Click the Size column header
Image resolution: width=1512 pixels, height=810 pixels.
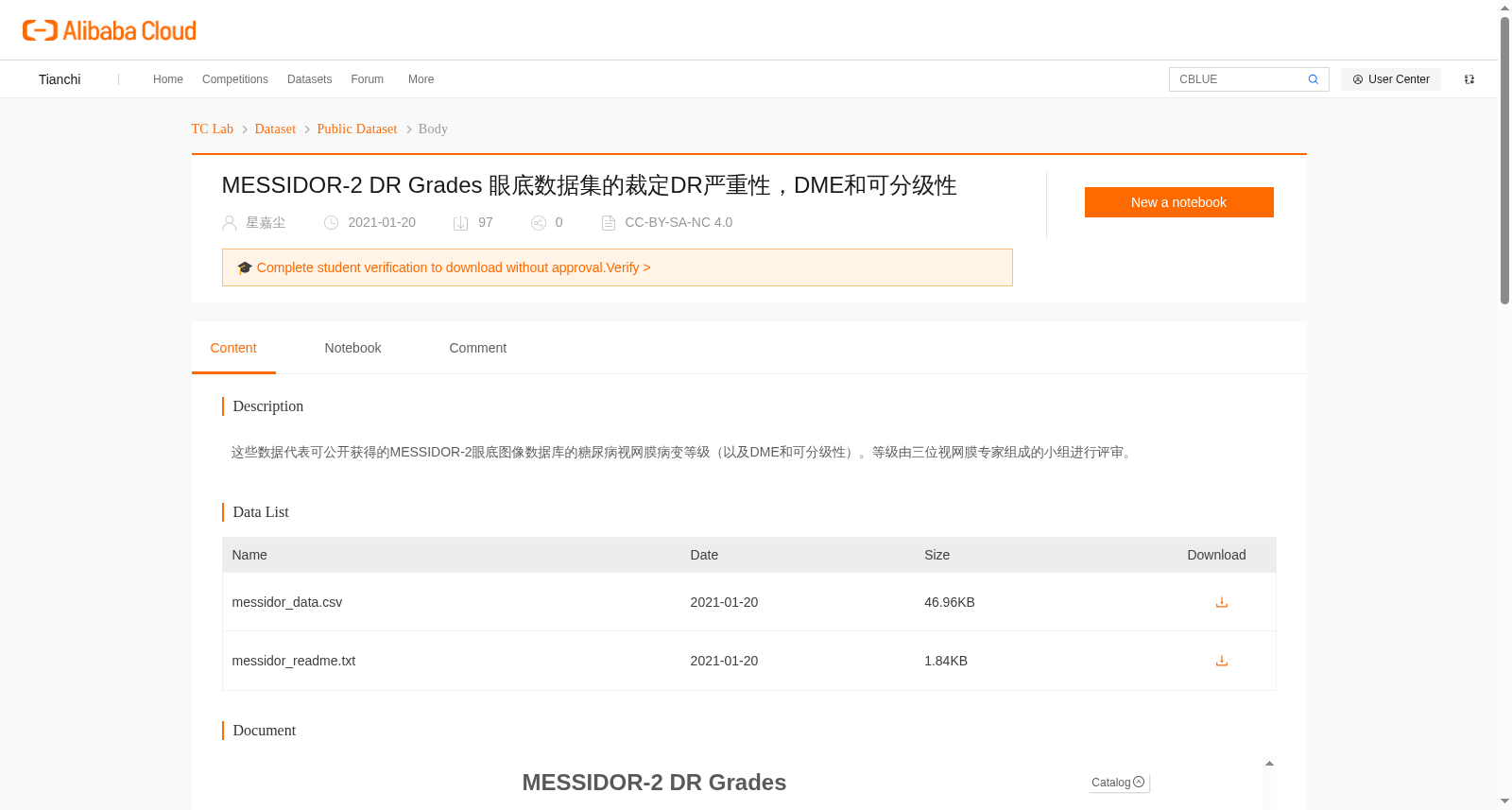(936, 555)
